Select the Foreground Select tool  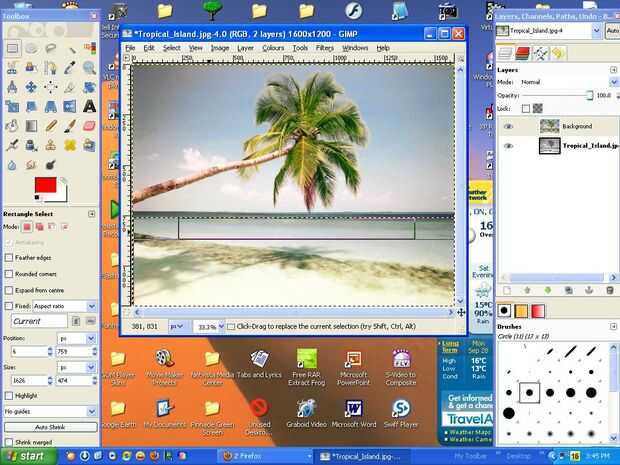[32, 68]
